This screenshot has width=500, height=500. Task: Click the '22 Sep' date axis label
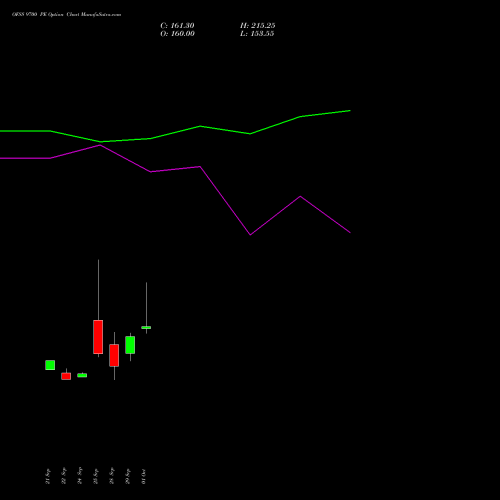[64, 476]
